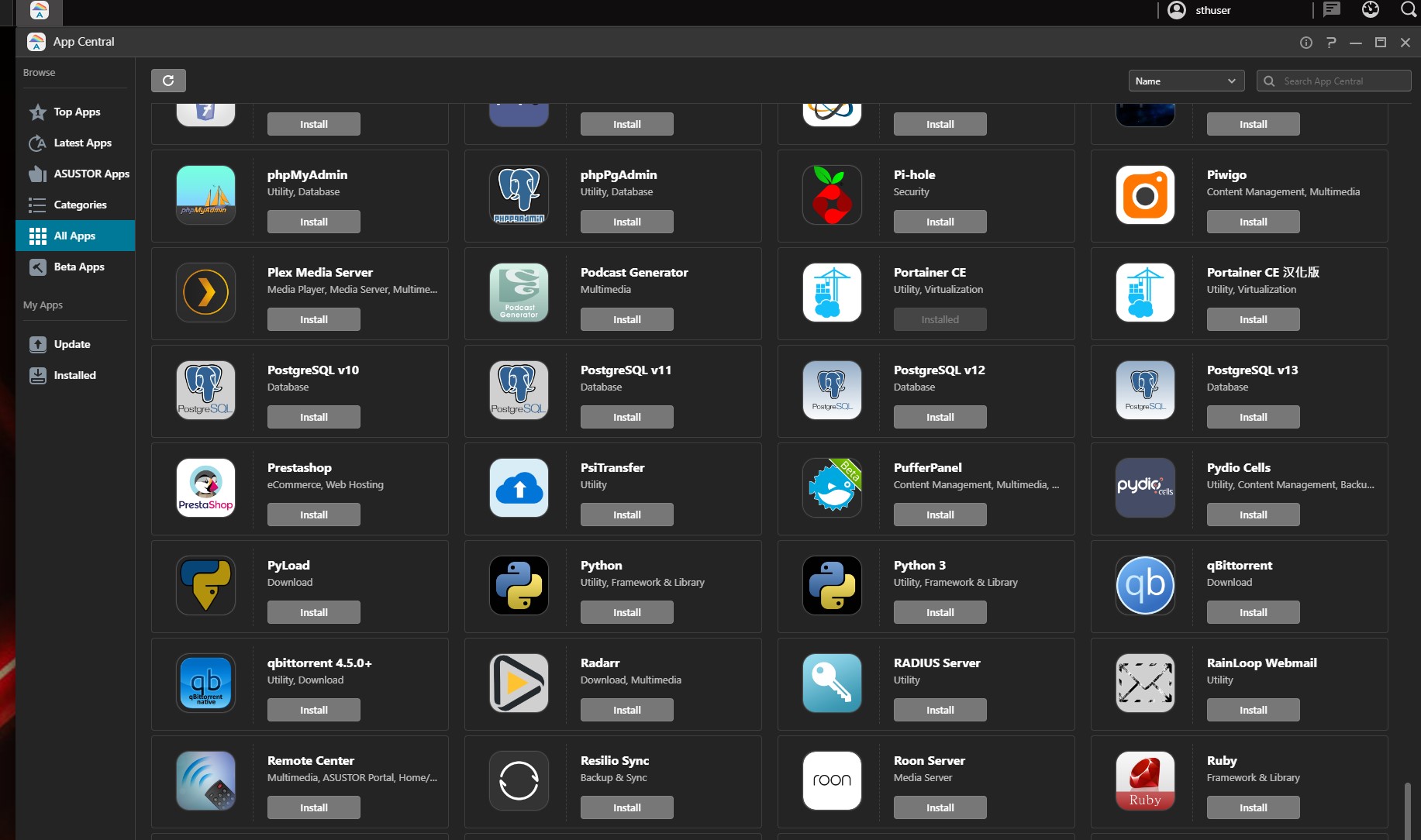Open the qbittorrent 4.5.0+ native icon
This screenshot has height=840, width=1421.
205,683
